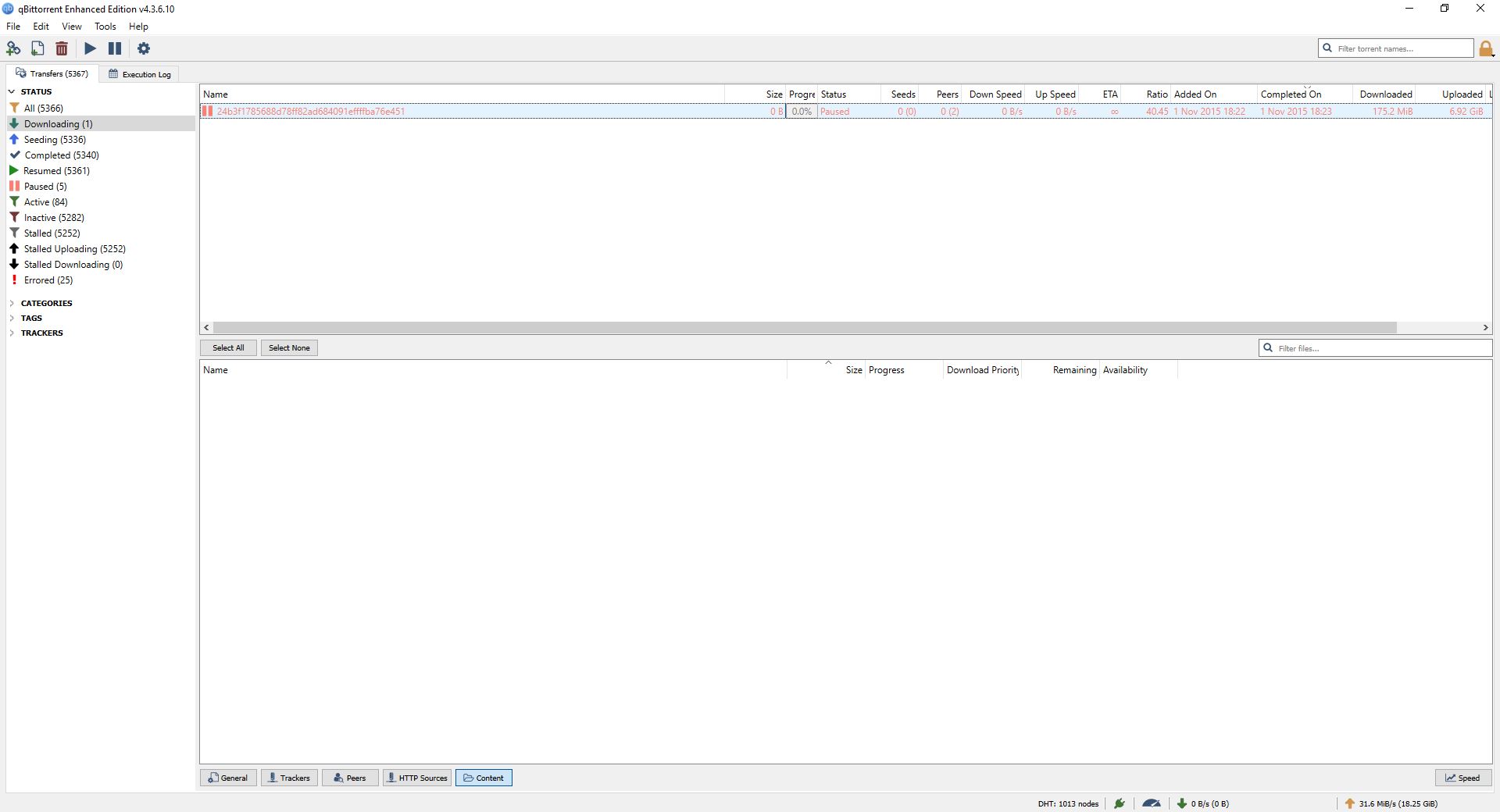Expand the CATEGORIES section
The image size is (1500, 812).
(x=12, y=303)
